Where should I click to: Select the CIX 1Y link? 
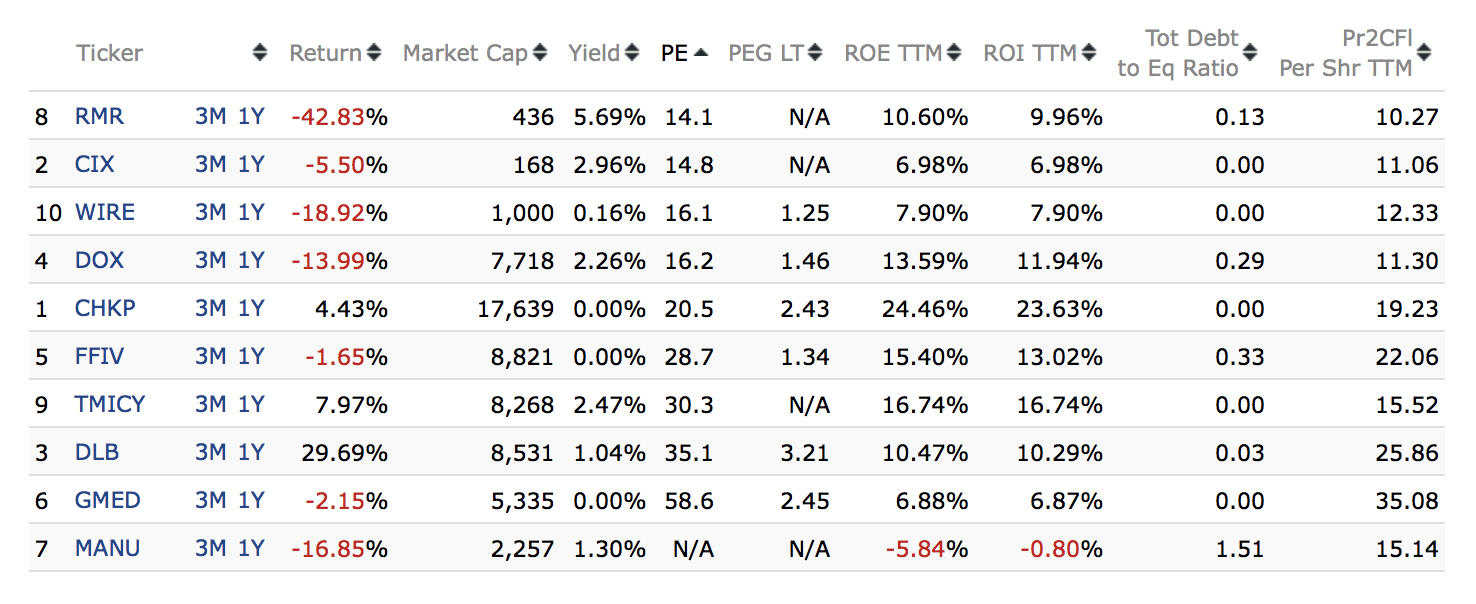[251, 165]
